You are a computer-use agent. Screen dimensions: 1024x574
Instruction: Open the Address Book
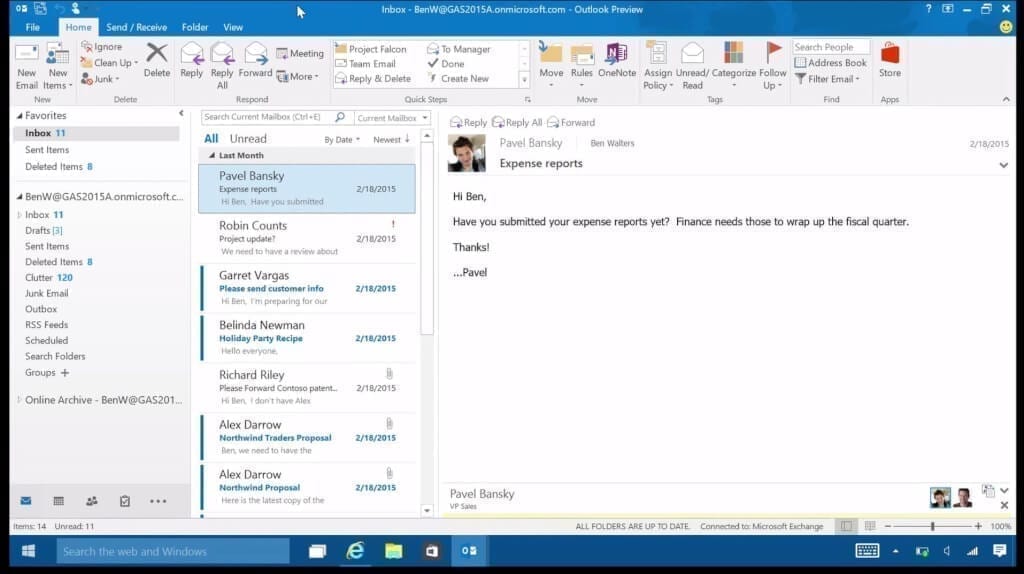pos(830,63)
